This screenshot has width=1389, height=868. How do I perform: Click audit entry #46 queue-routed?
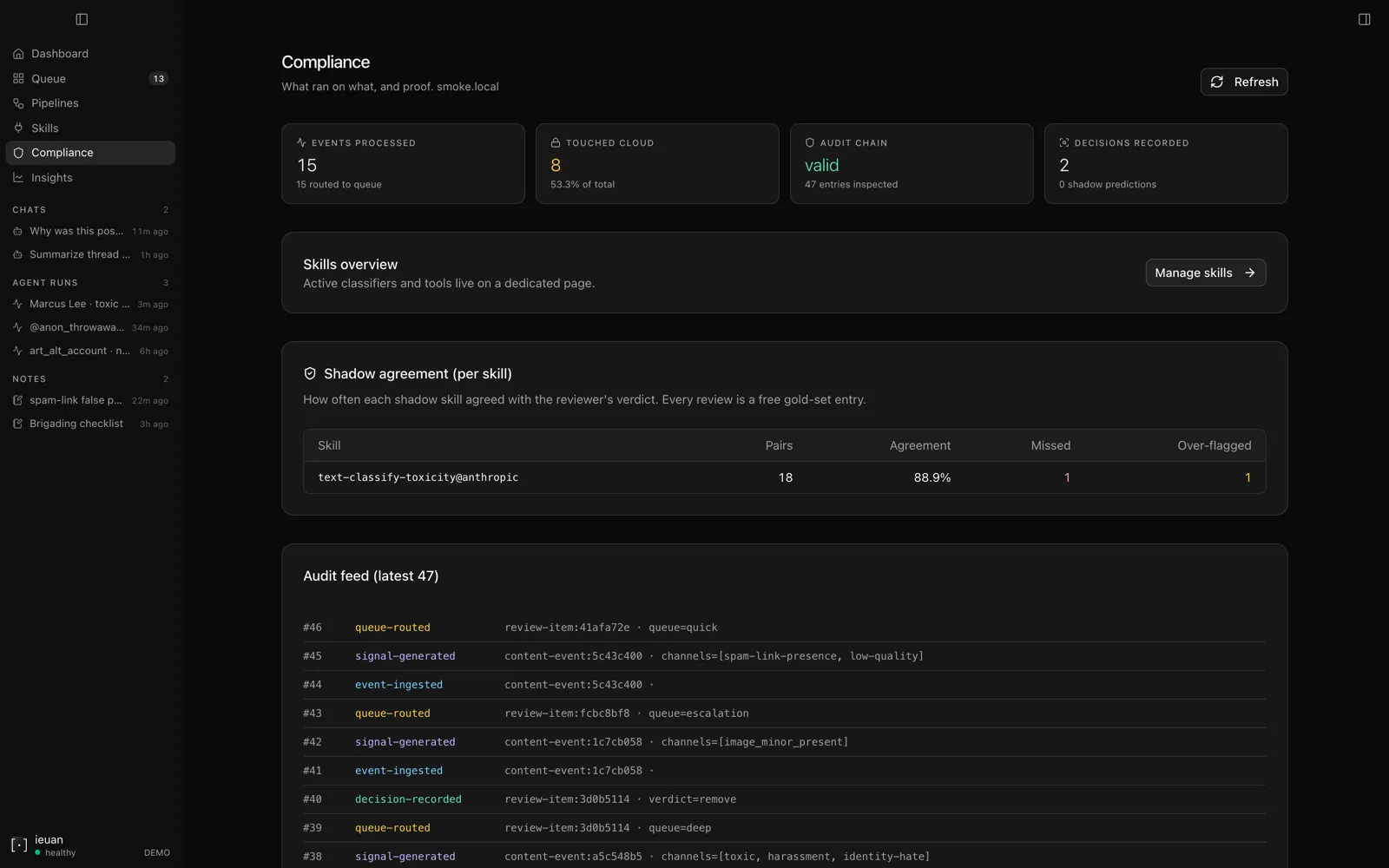(785, 628)
